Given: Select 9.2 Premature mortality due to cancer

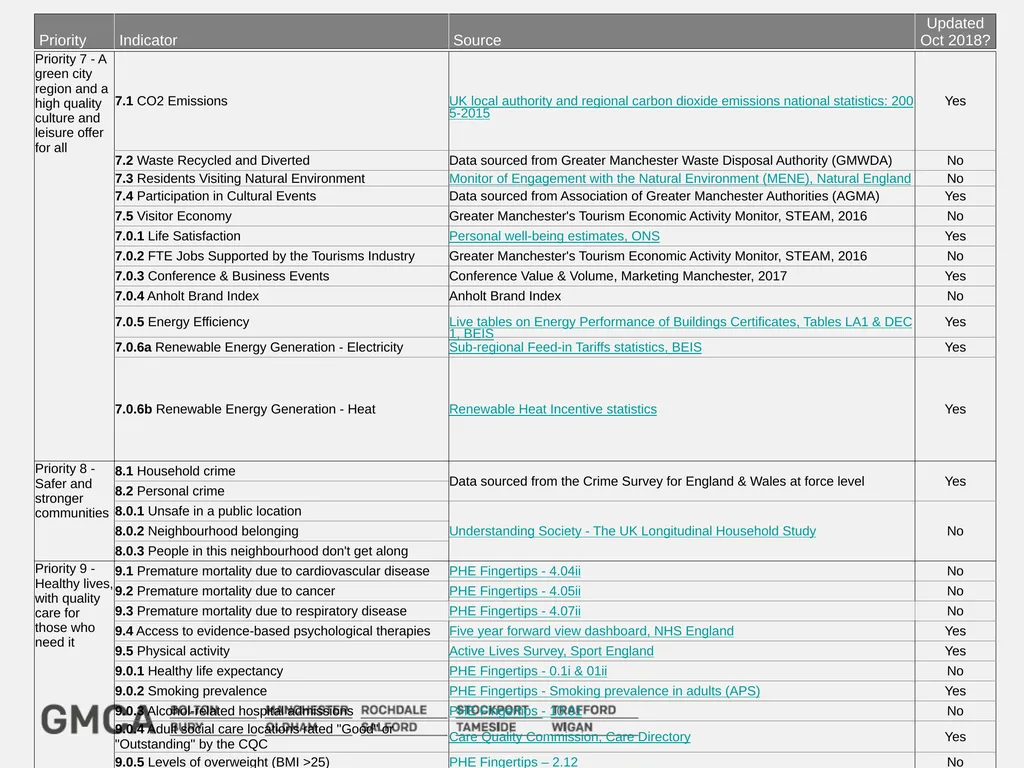Looking at the screenshot, I should 281,591.
